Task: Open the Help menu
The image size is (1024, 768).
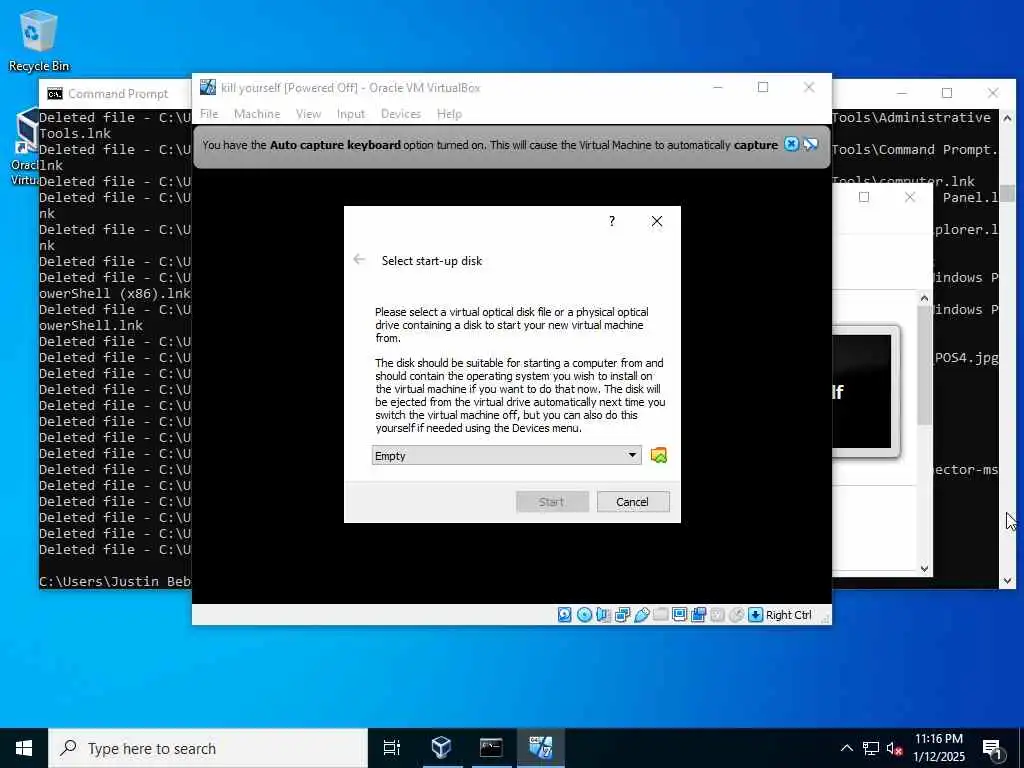Action: pos(449,114)
